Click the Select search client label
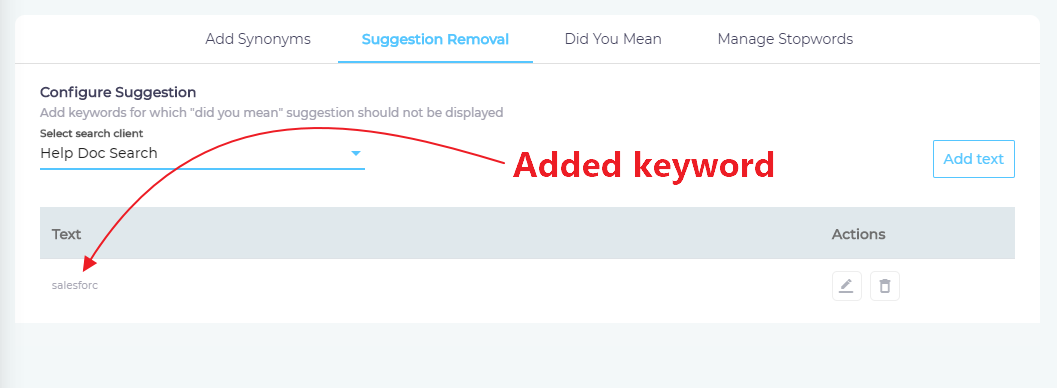The height and width of the screenshot is (388, 1057). pos(92,133)
